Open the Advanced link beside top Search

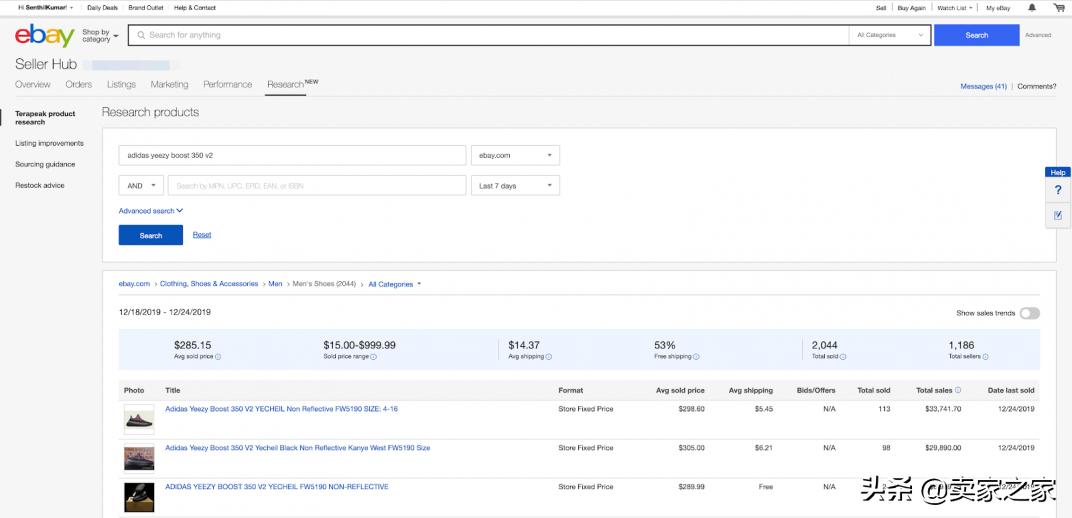click(x=1038, y=35)
